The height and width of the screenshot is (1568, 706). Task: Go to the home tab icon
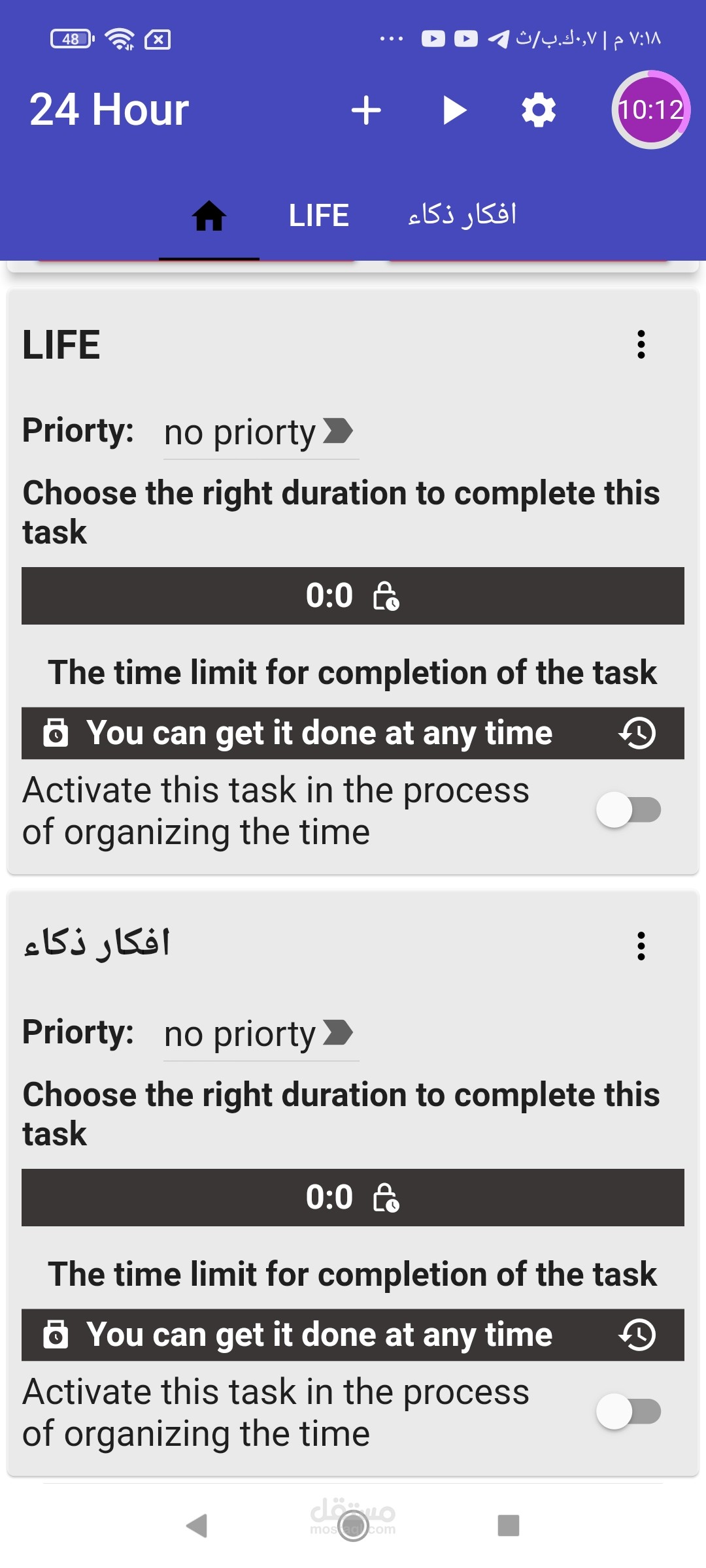(x=209, y=216)
